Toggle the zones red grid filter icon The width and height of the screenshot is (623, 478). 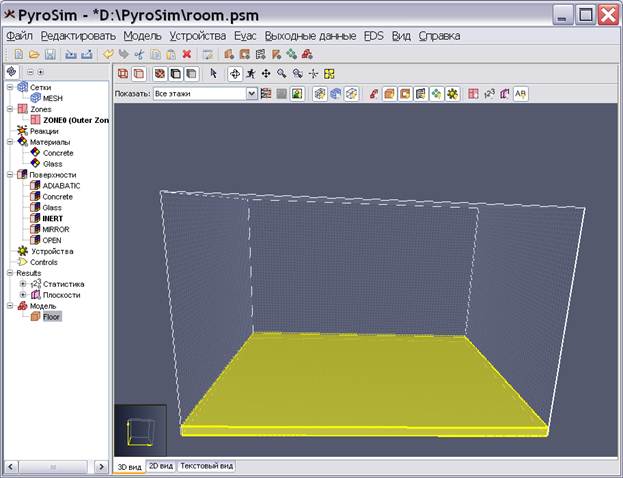tap(473, 94)
